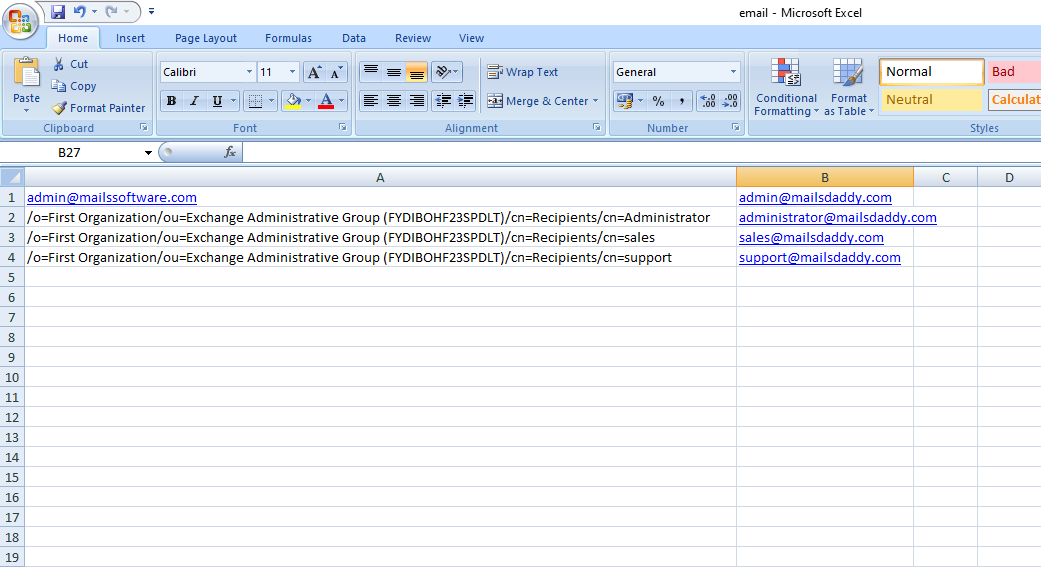Middle align cell contents
The image size is (1041, 567).
coord(394,72)
